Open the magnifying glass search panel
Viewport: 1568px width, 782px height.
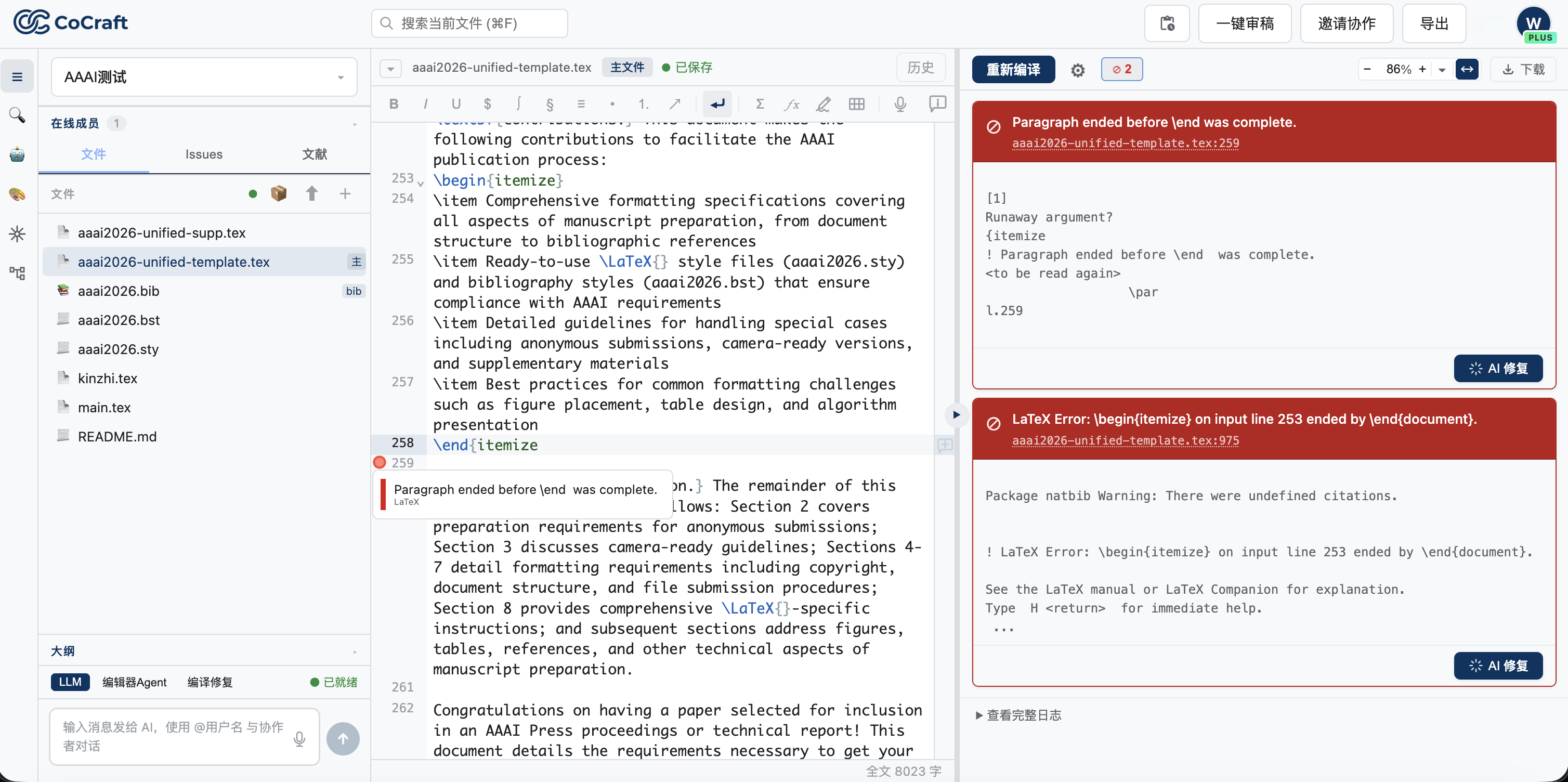point(17,115)
